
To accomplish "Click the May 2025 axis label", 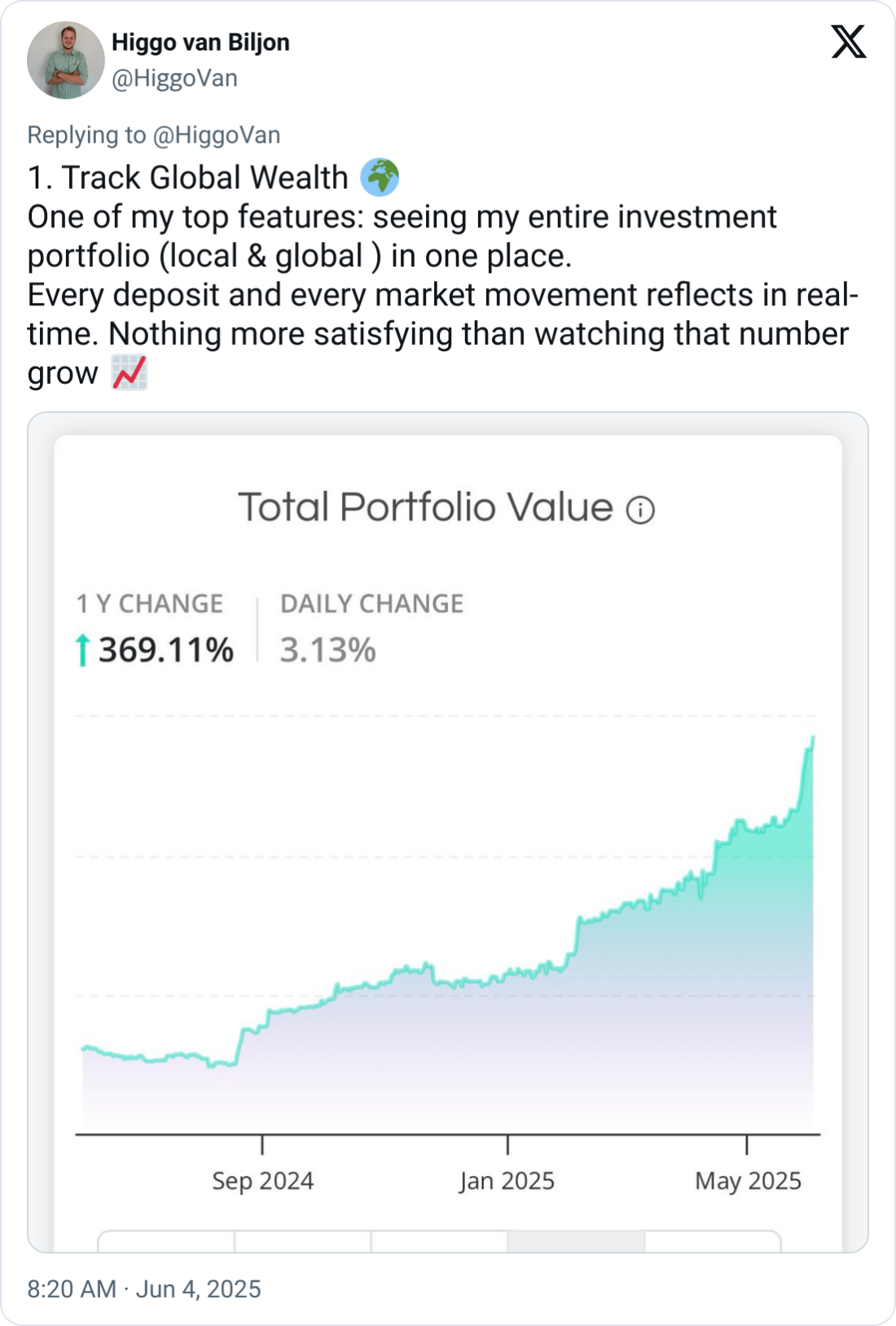I will 748,1181.
